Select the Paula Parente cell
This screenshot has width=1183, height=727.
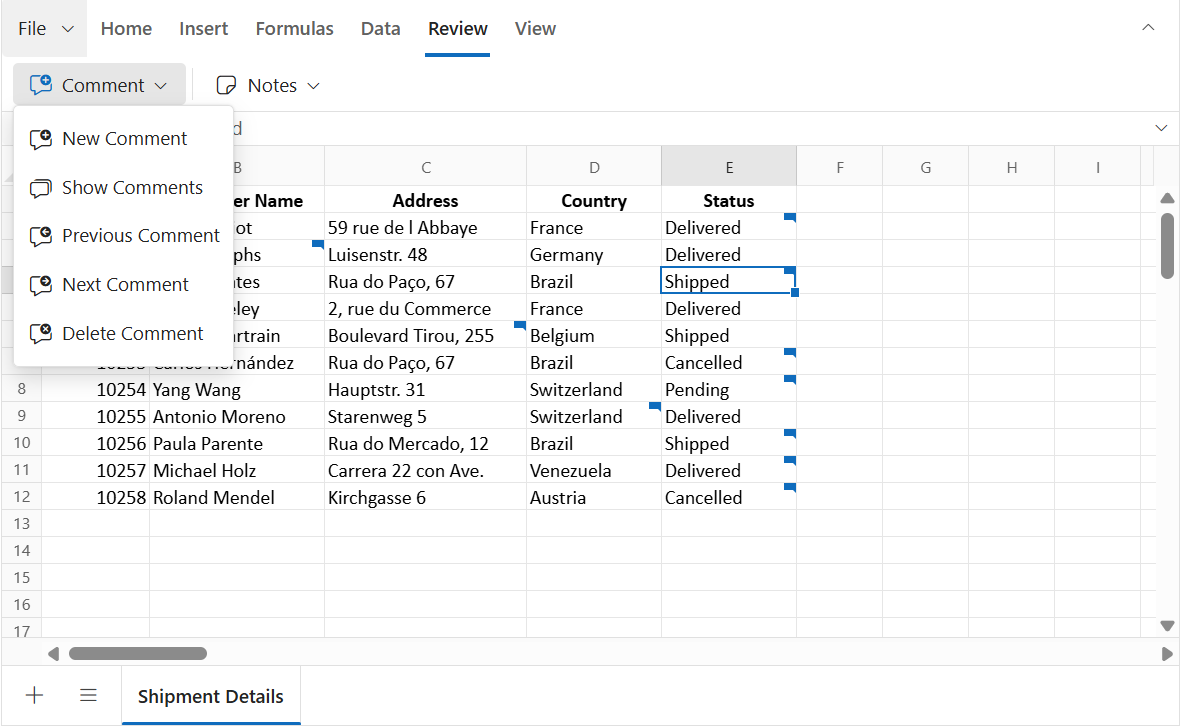237,443
